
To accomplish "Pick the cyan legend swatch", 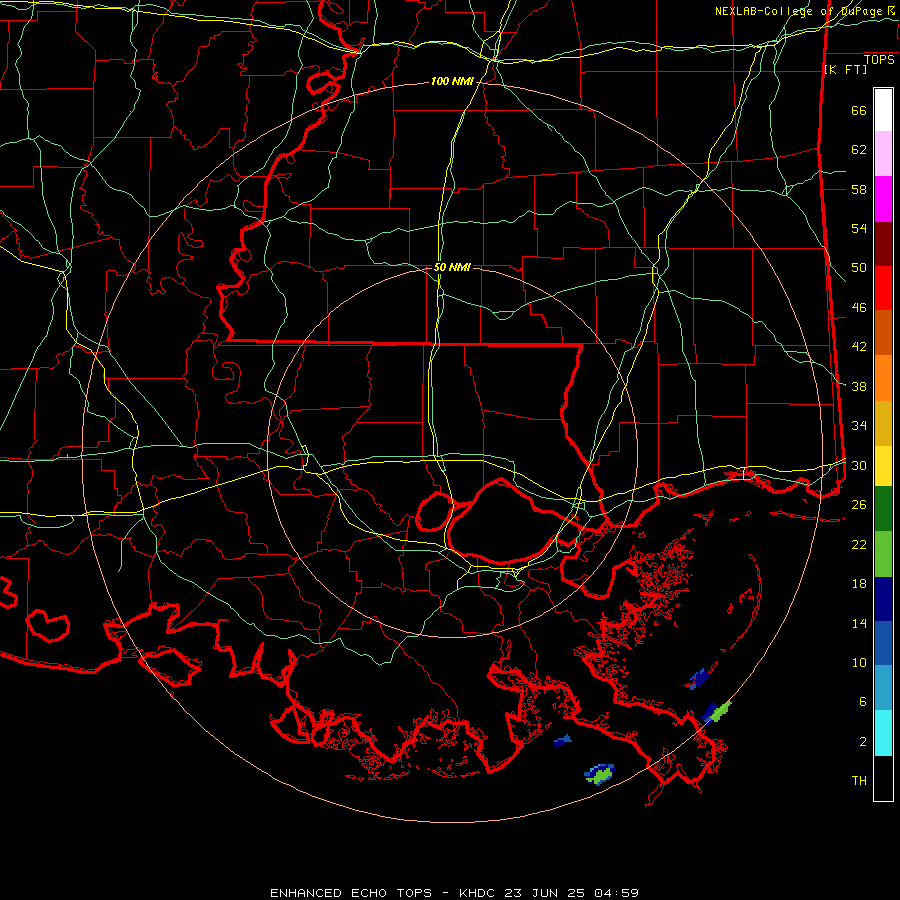I will pyautogui.click(x=883, y=733).
